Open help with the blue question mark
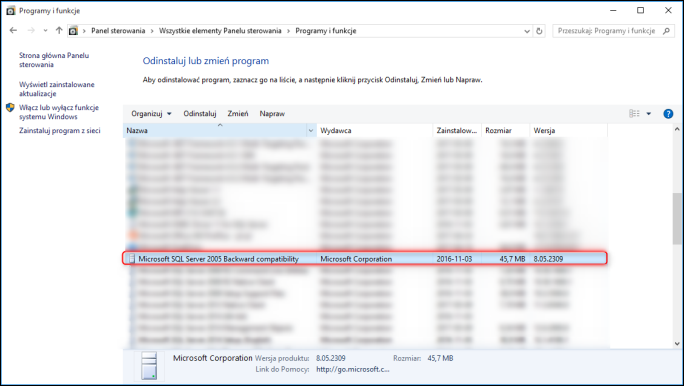 point(668,114)
